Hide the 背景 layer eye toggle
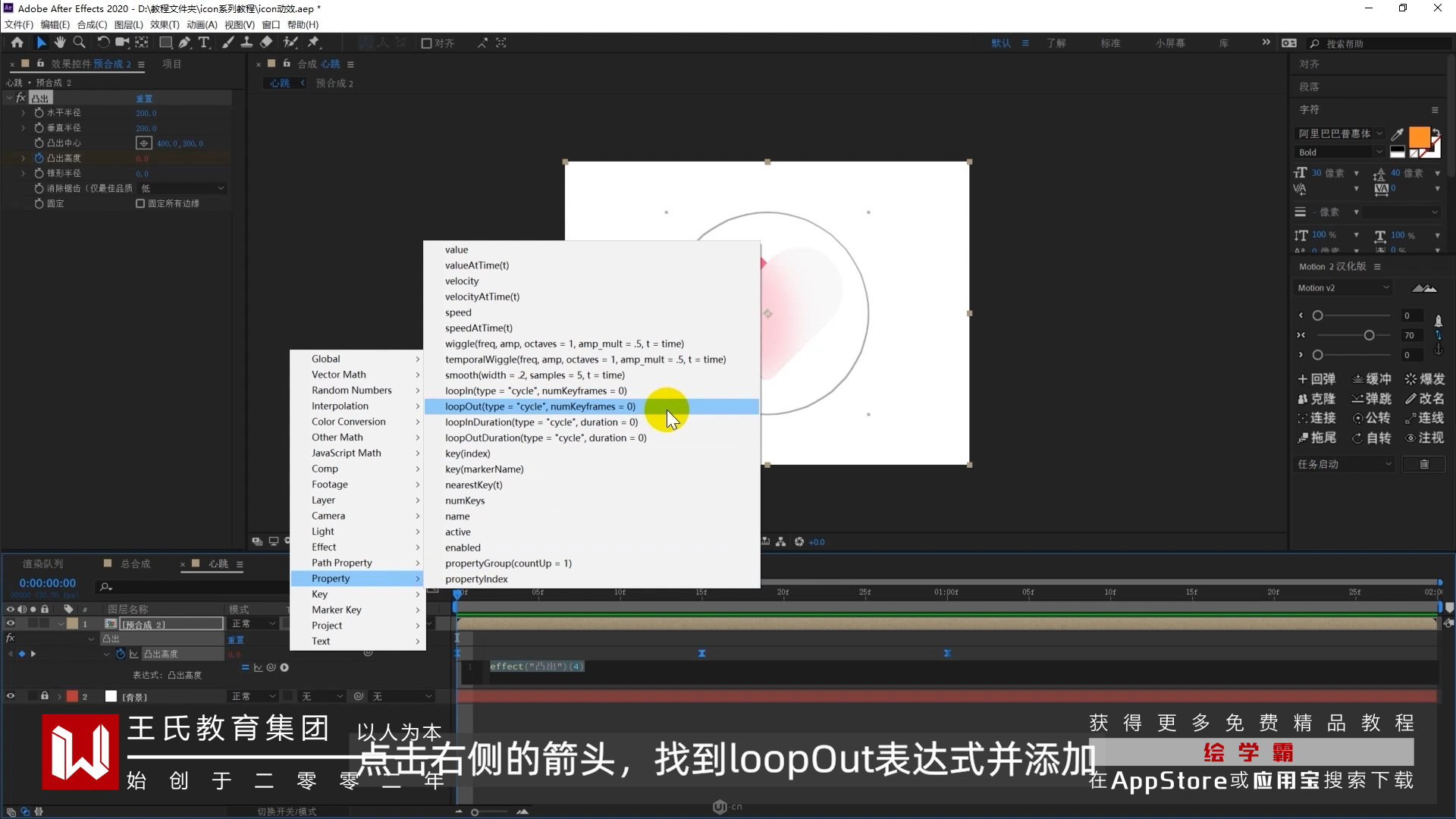Viewport: 1456px width, 819px height. pos(11,696)
